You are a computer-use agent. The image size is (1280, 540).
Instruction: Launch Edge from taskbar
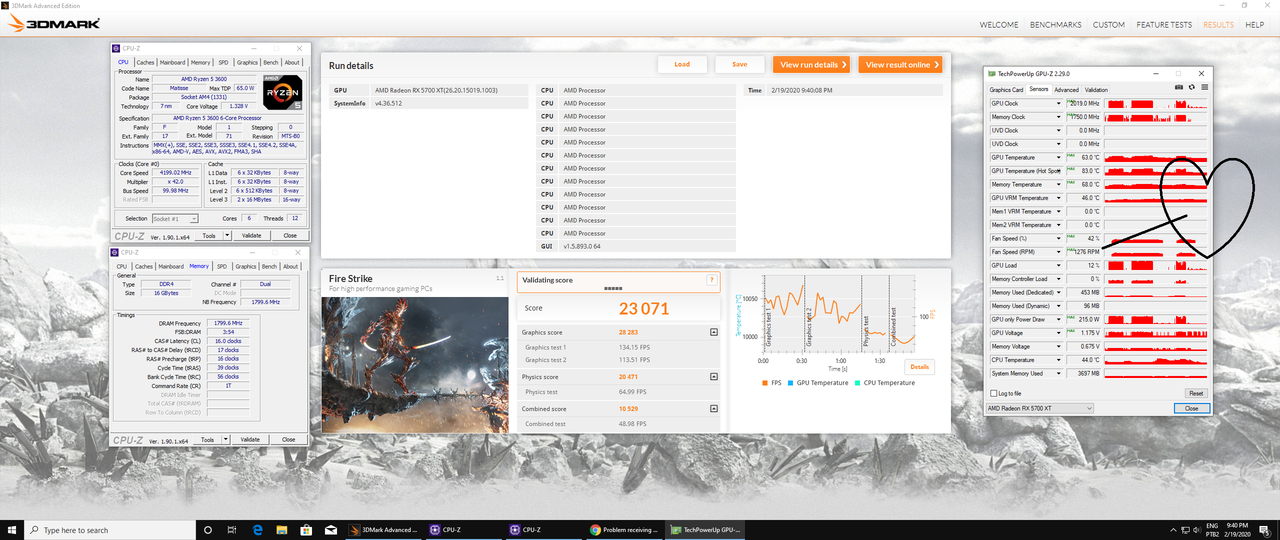pos(257,530)
